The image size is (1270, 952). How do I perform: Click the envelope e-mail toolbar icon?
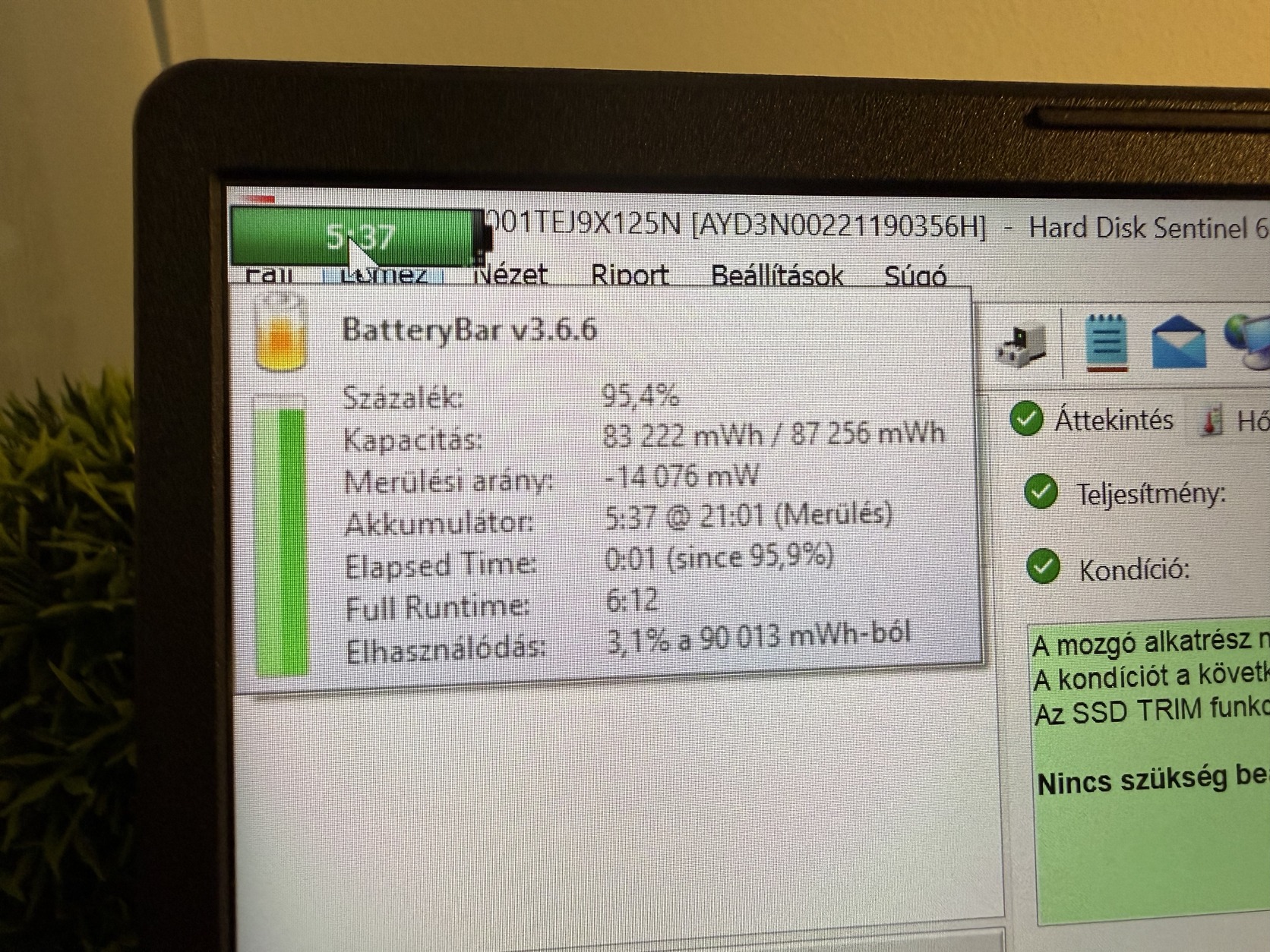1178,342
